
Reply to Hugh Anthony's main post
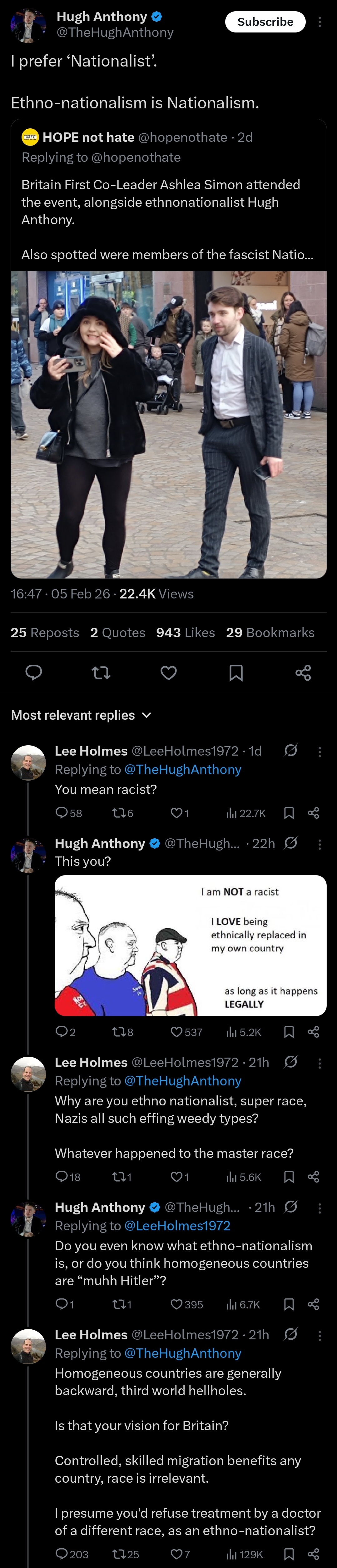[33, 672]
